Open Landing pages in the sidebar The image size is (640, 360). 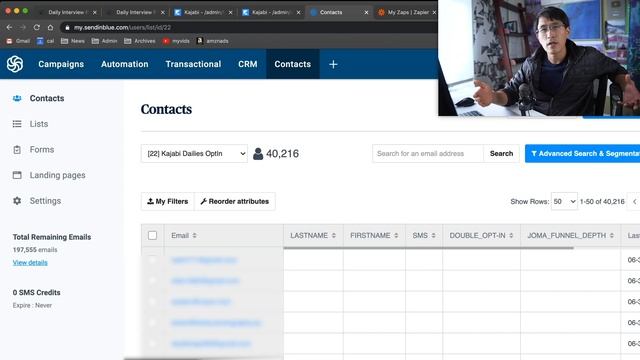[x=58, y=175]
